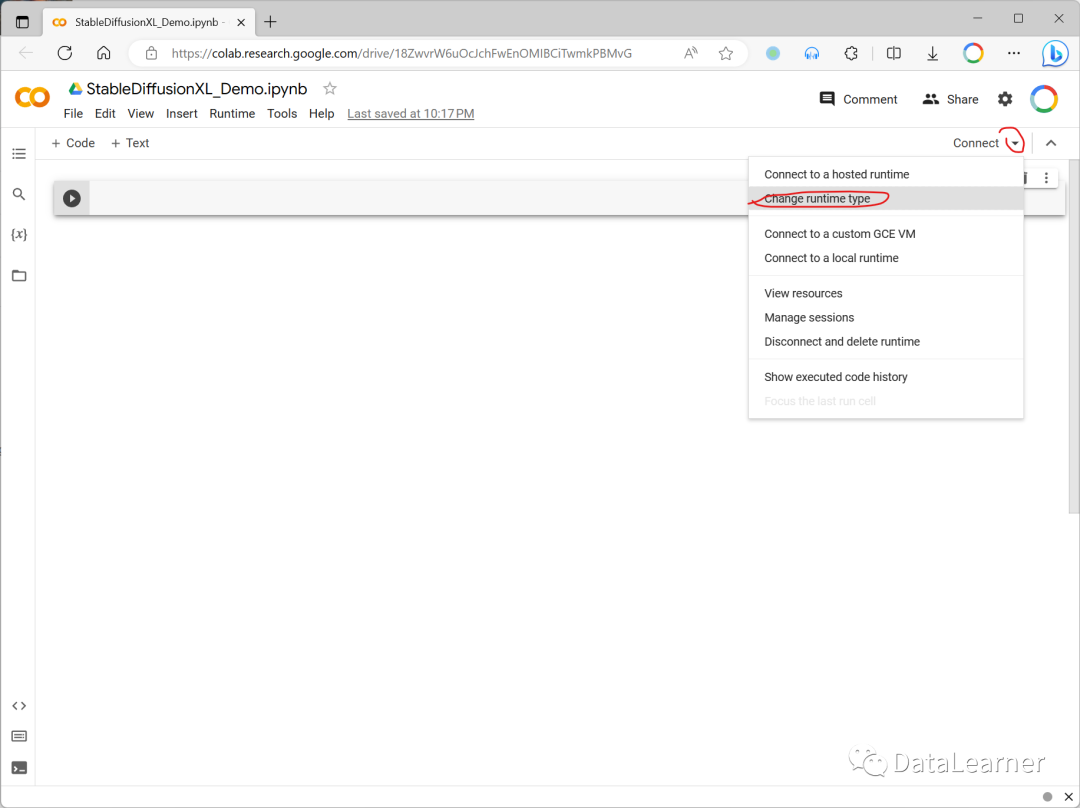Open the find and replace search panel
Screen dimensions: 1080x808
pos(19,194)
